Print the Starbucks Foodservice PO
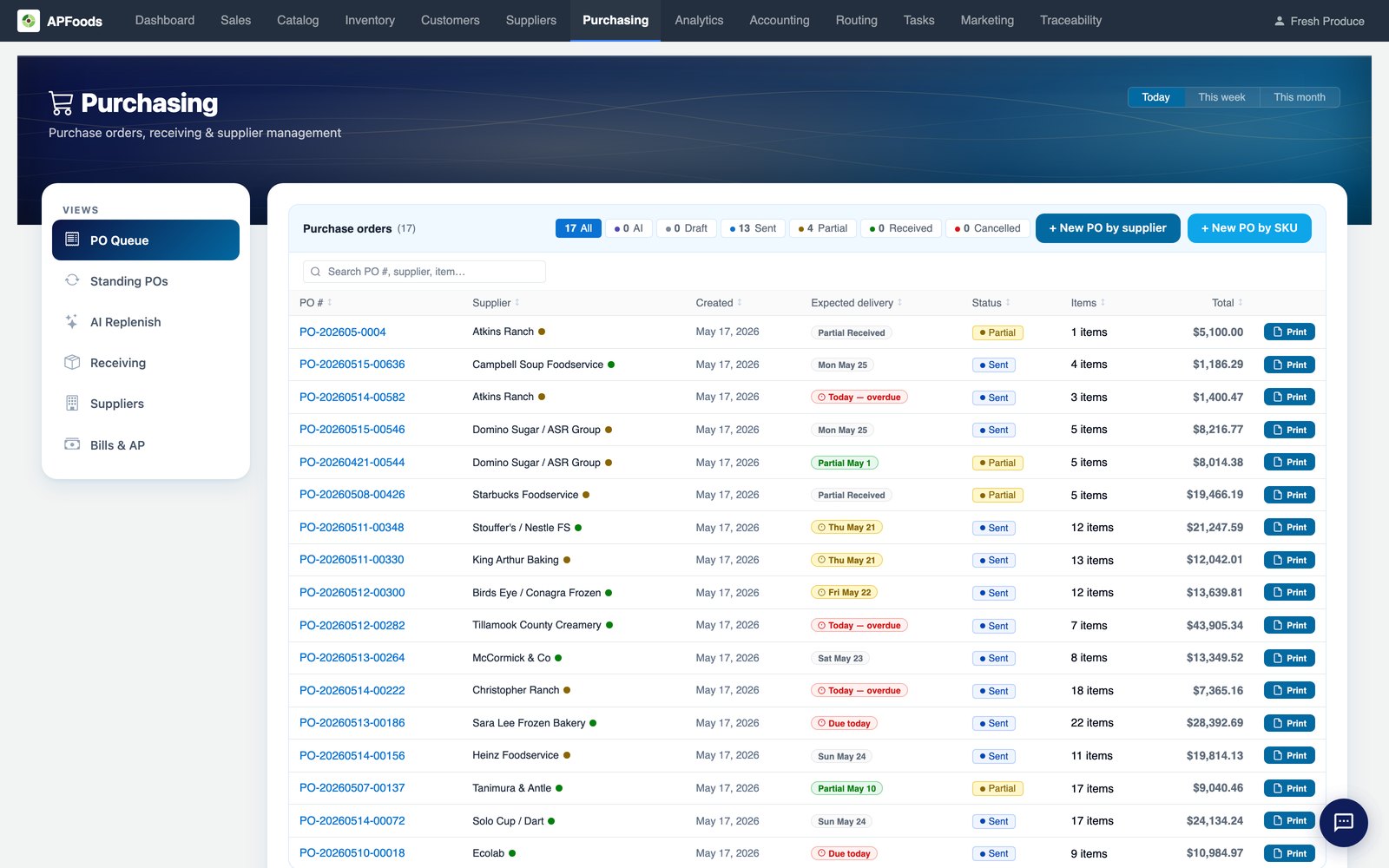This screenshot has height=868, width=1389. [1289, 495]
